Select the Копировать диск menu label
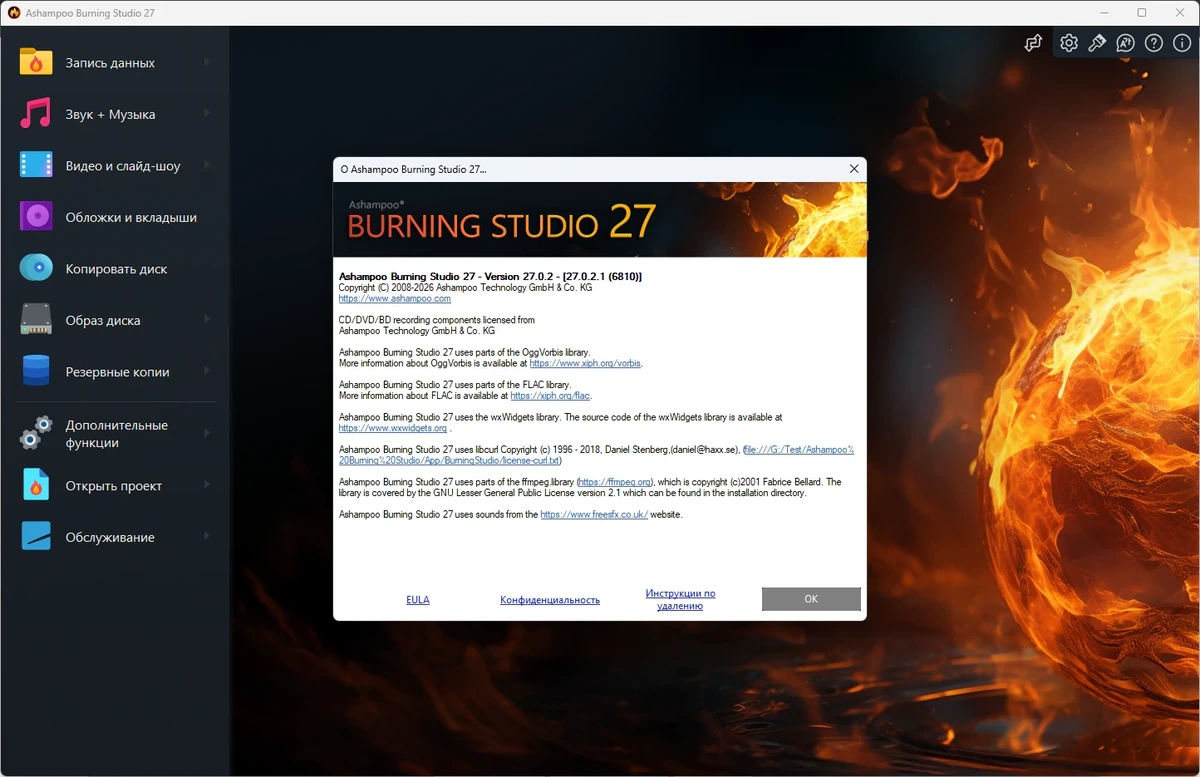The width and height of the screenshot is (1200, 777). [x=116, y=269]
